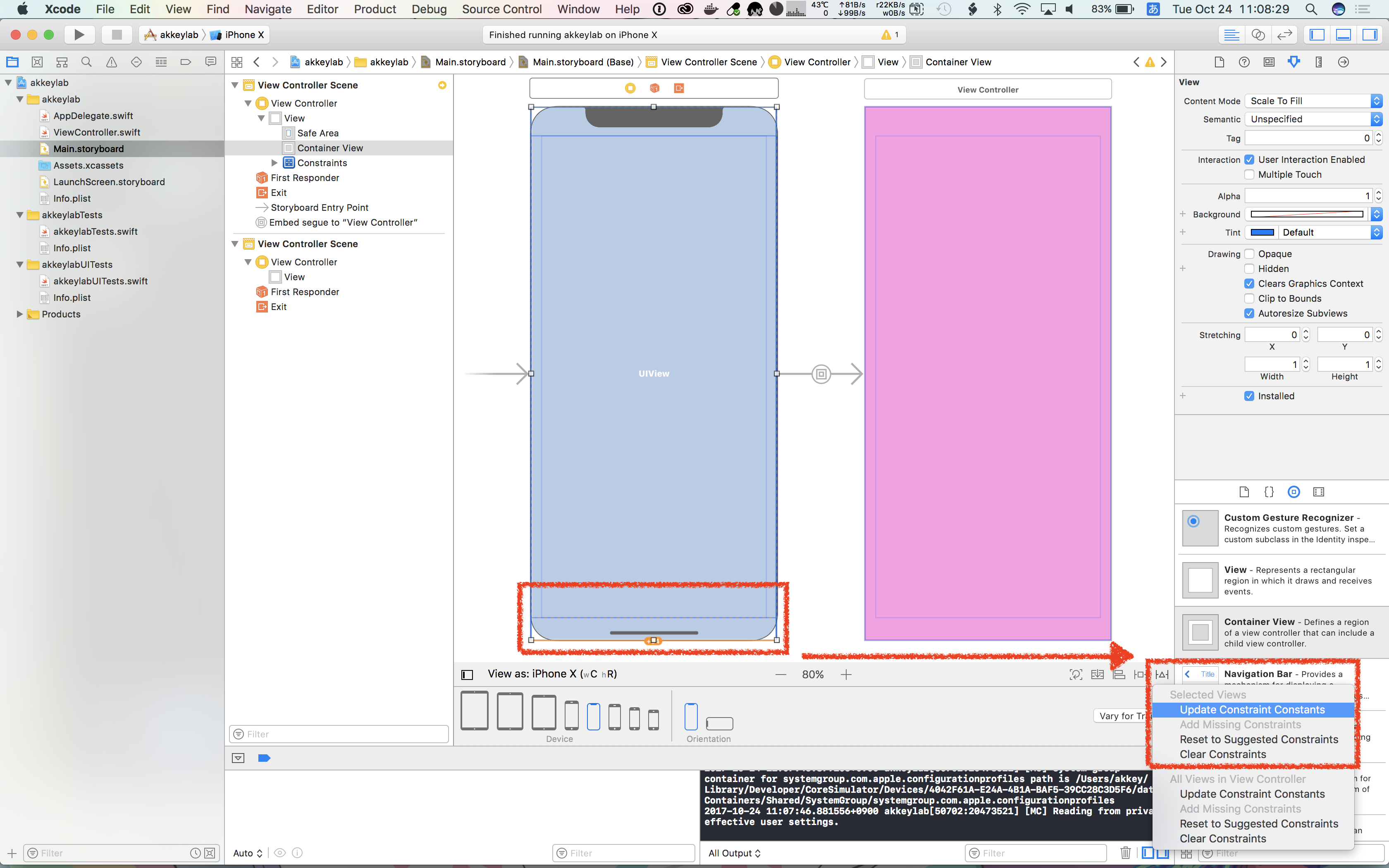Click the Alpha value field
The width and height of the screenshot is (1389, 868).
[1309, 196]
